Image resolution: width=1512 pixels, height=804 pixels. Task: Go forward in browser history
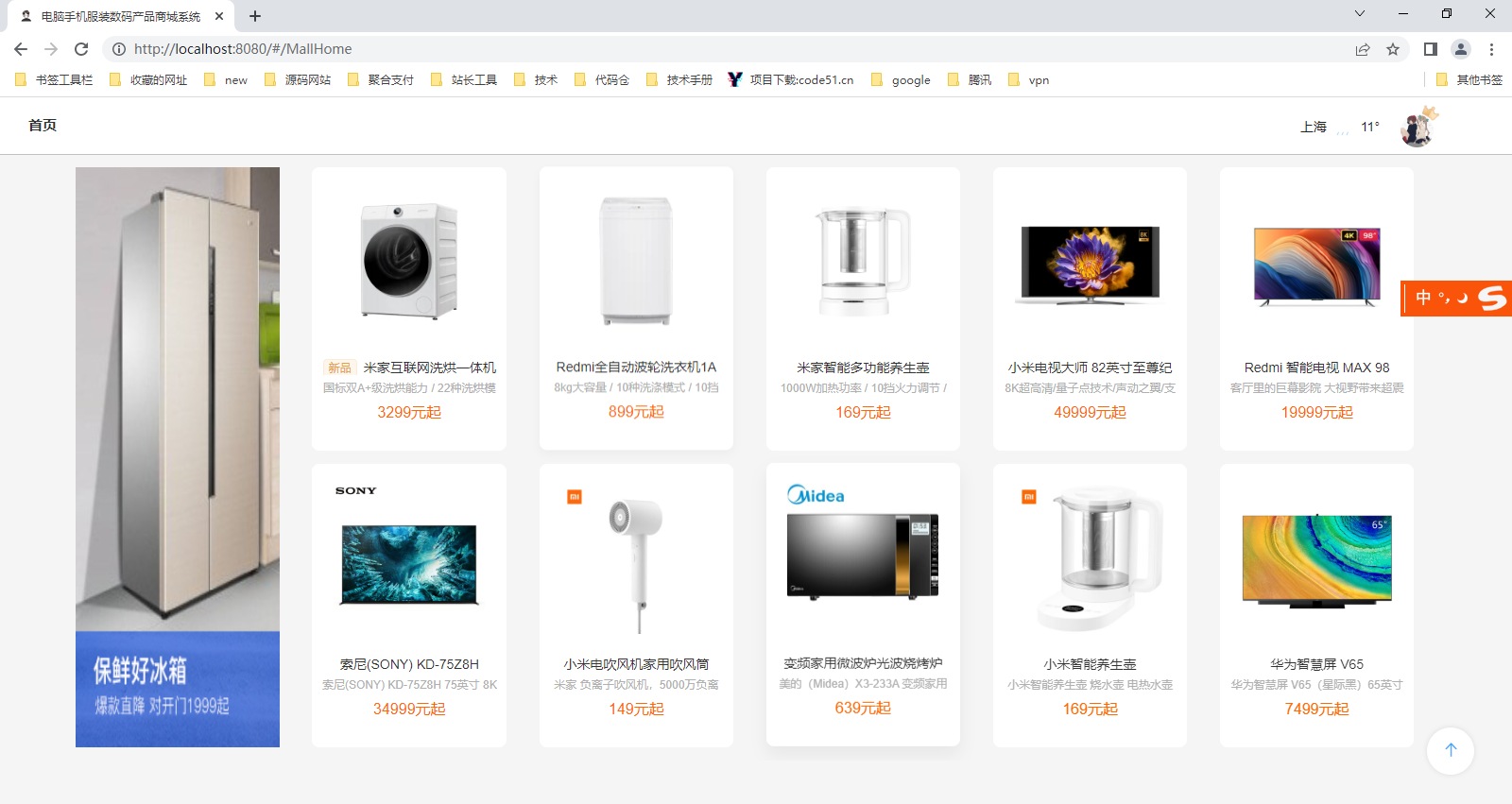pyautogui.click(x=51, y=49)
